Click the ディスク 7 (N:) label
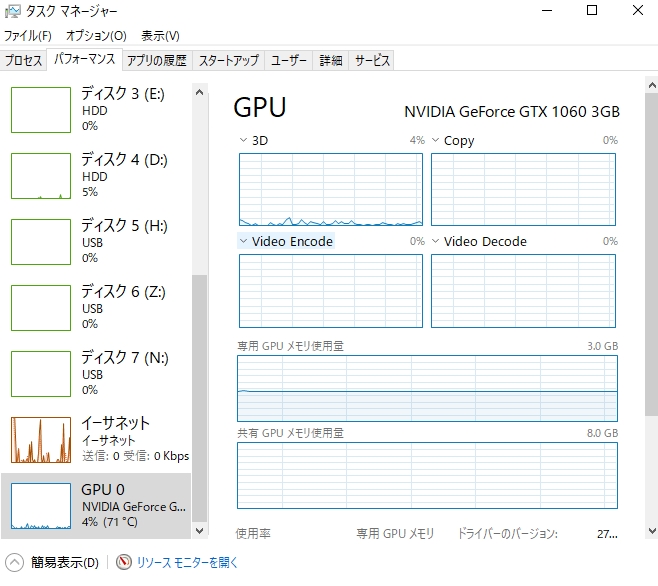 pos(125,357)
